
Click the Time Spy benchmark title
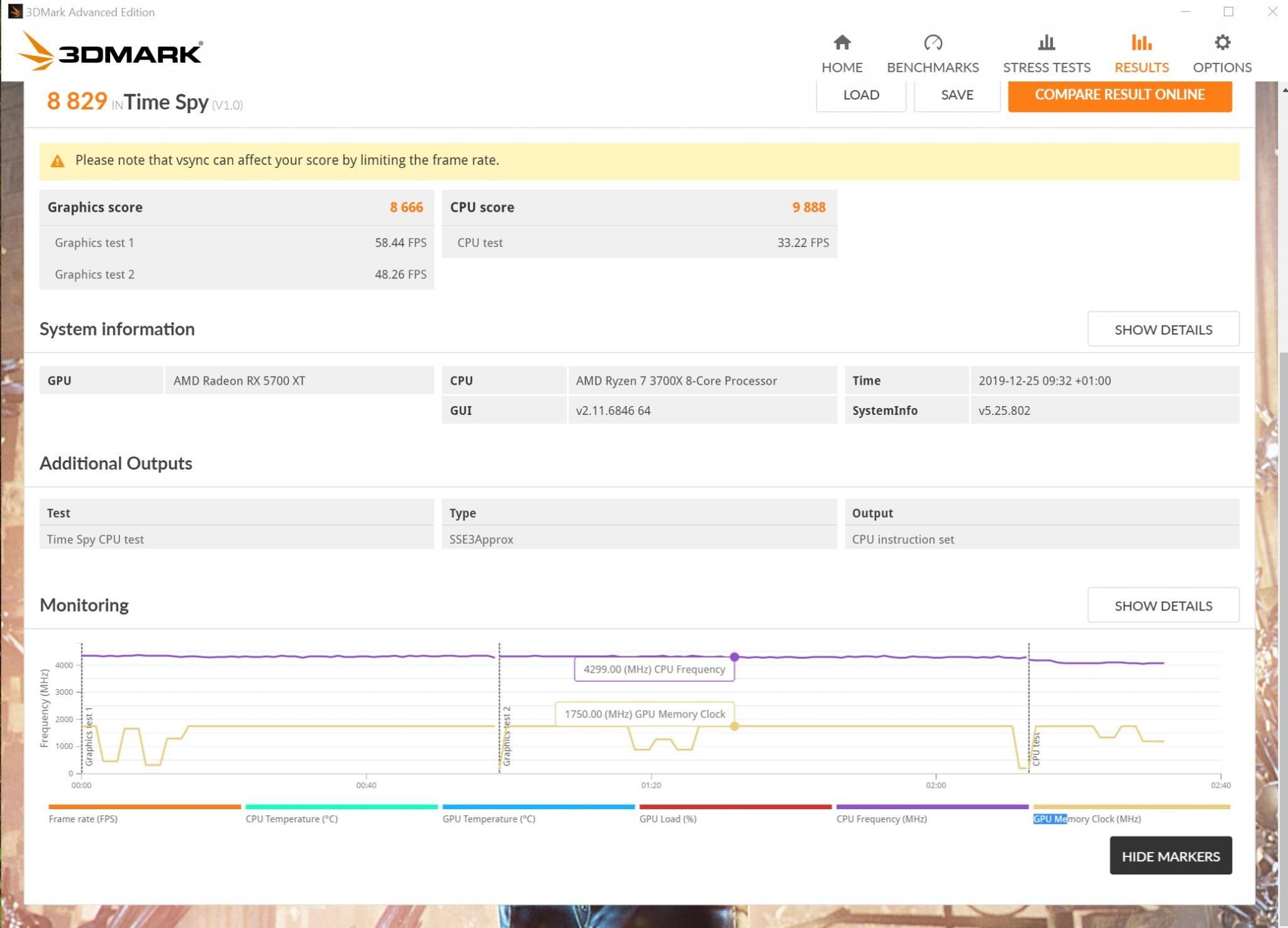(x=166, y=102)
